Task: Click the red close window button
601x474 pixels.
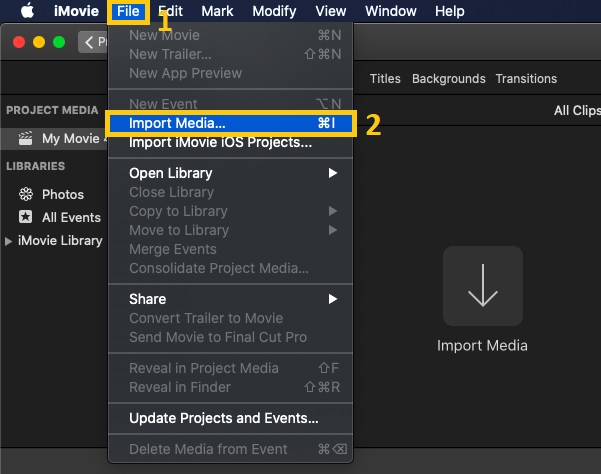Action: click(x=19, y=42)
